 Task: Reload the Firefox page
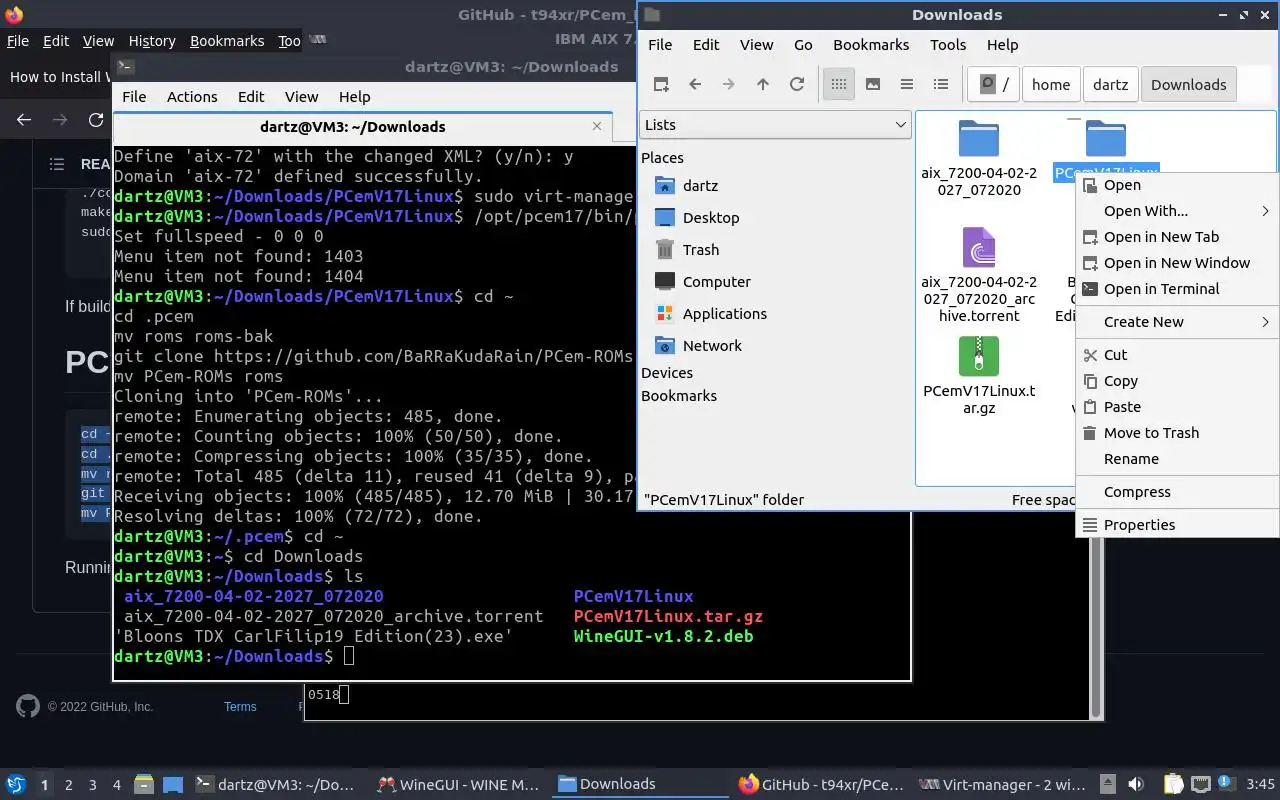click(x=96, y=120)
